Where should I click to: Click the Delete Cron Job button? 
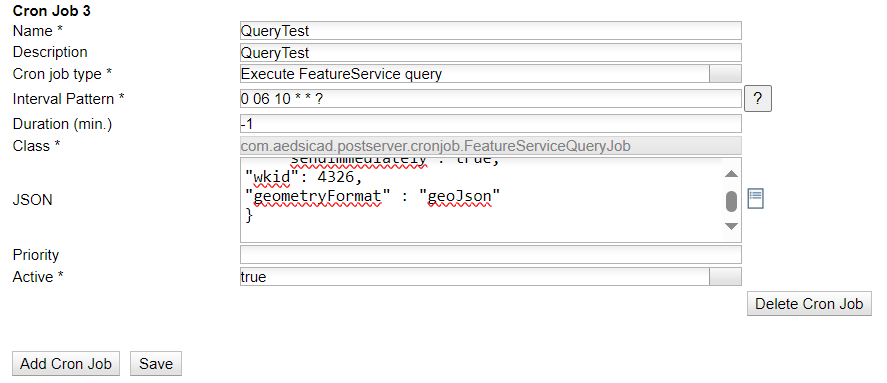pos(809,304)
